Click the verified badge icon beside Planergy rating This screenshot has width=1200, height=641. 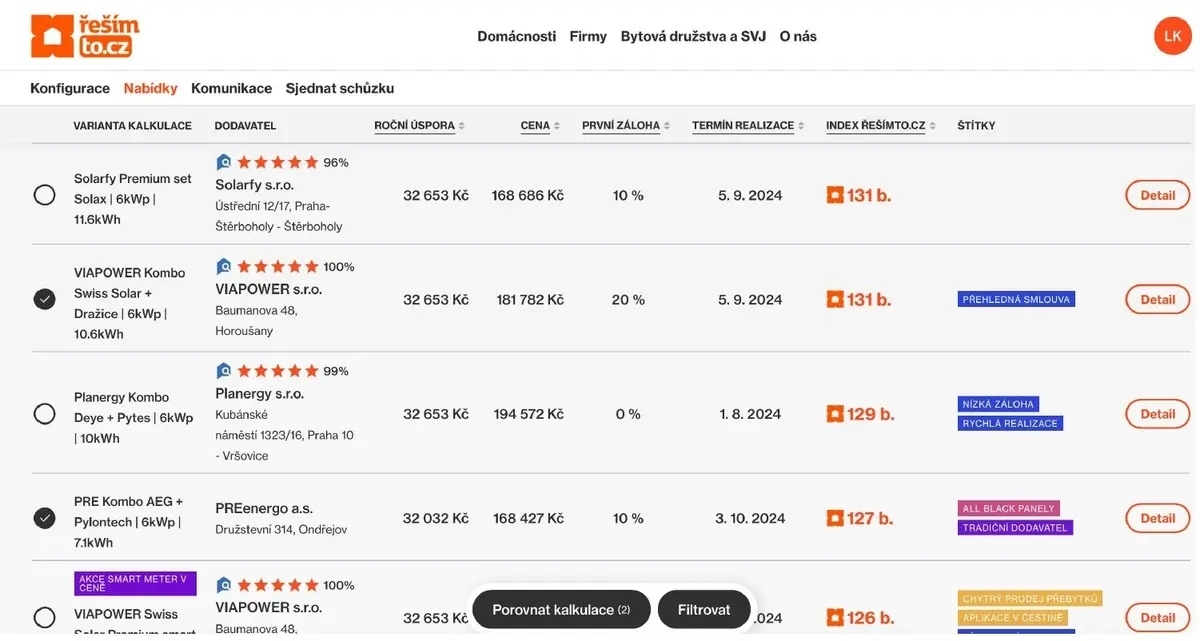click(224, 371)
